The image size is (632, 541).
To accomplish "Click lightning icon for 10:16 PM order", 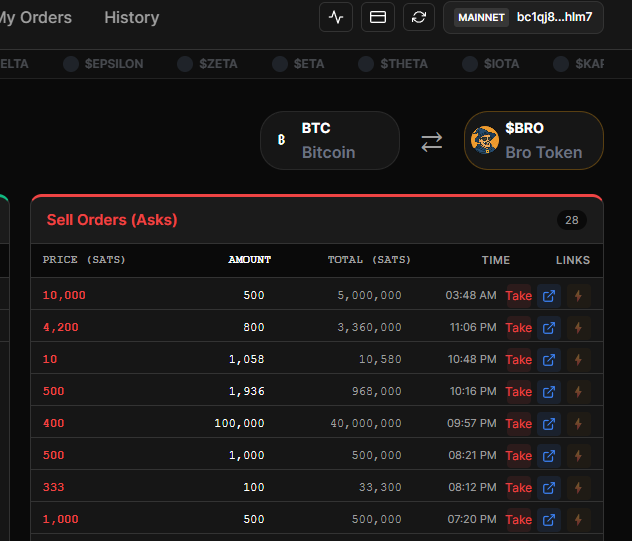I will click(578, 392).
